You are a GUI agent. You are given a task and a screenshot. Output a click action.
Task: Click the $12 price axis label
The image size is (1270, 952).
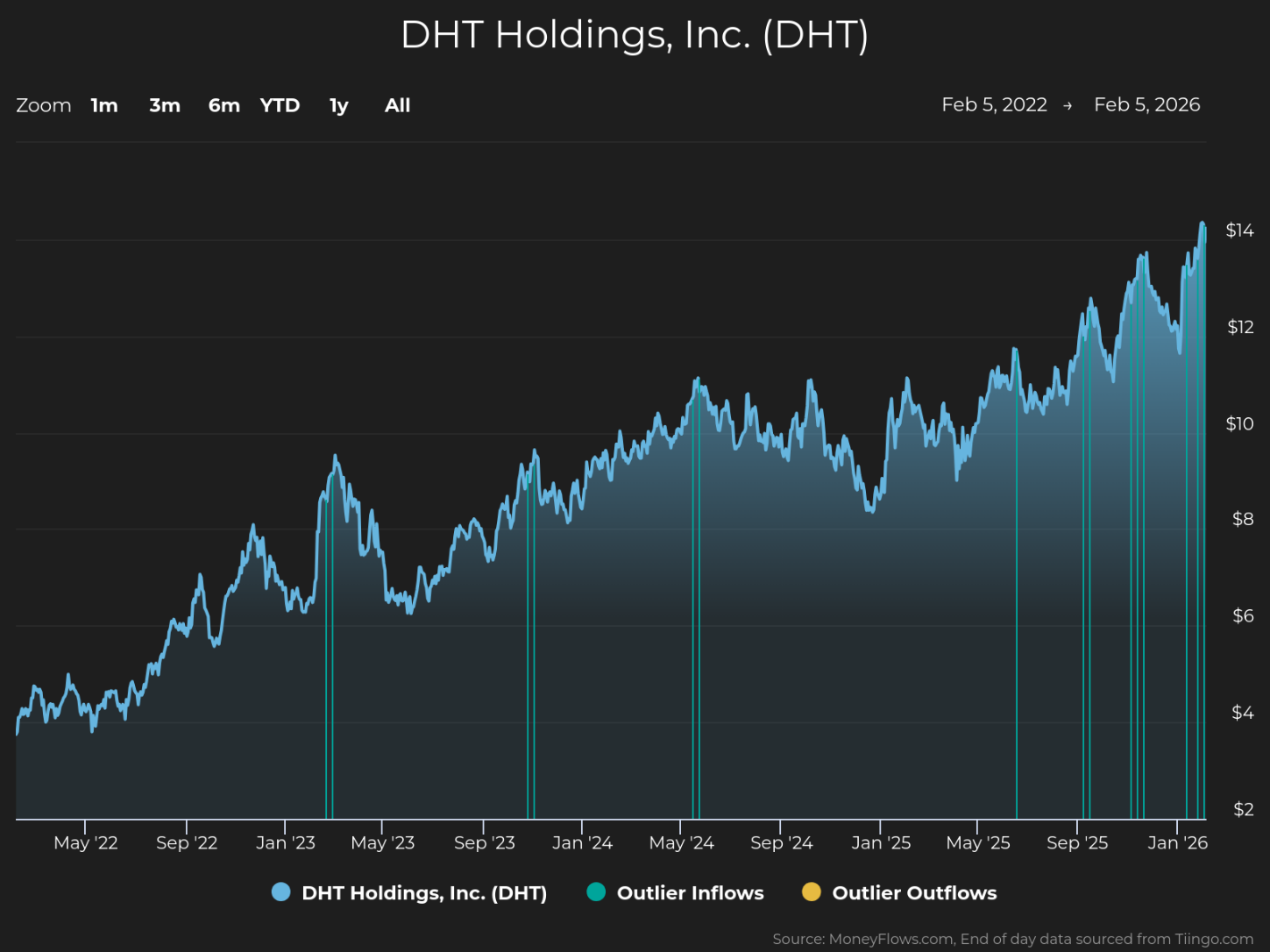pos(1240,327)
